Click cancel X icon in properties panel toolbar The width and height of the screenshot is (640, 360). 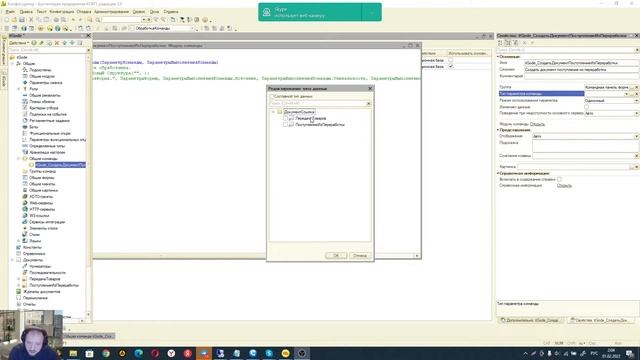(x=524, y=43)
